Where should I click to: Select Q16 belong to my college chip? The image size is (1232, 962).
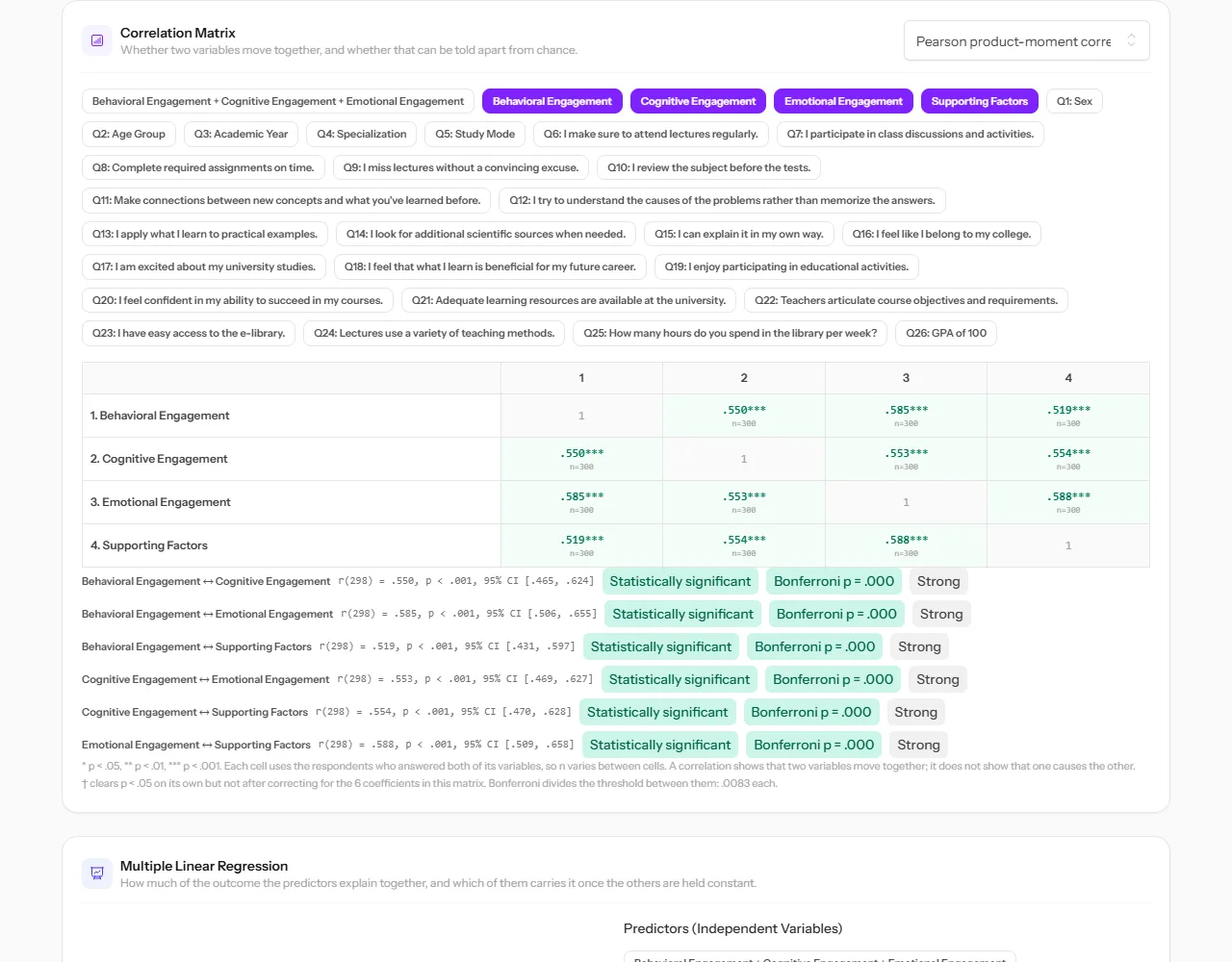coord(941,234)
